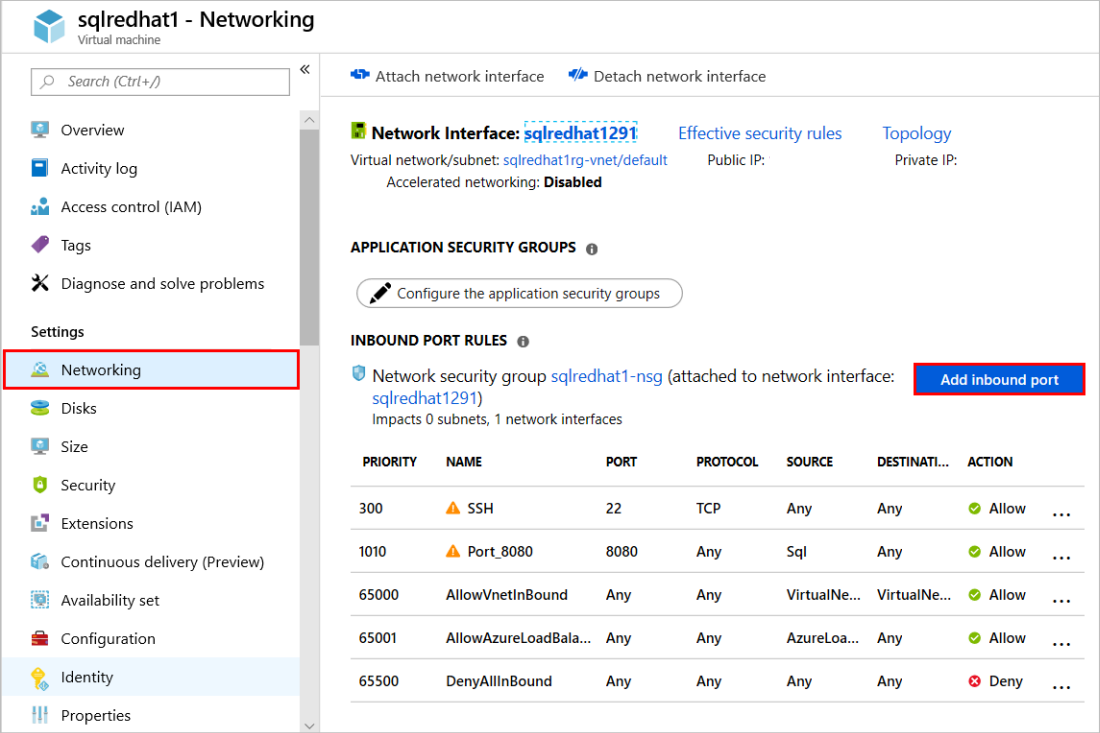
Task: Click the Overview monitor icon in sidebar
Action: 40,130
